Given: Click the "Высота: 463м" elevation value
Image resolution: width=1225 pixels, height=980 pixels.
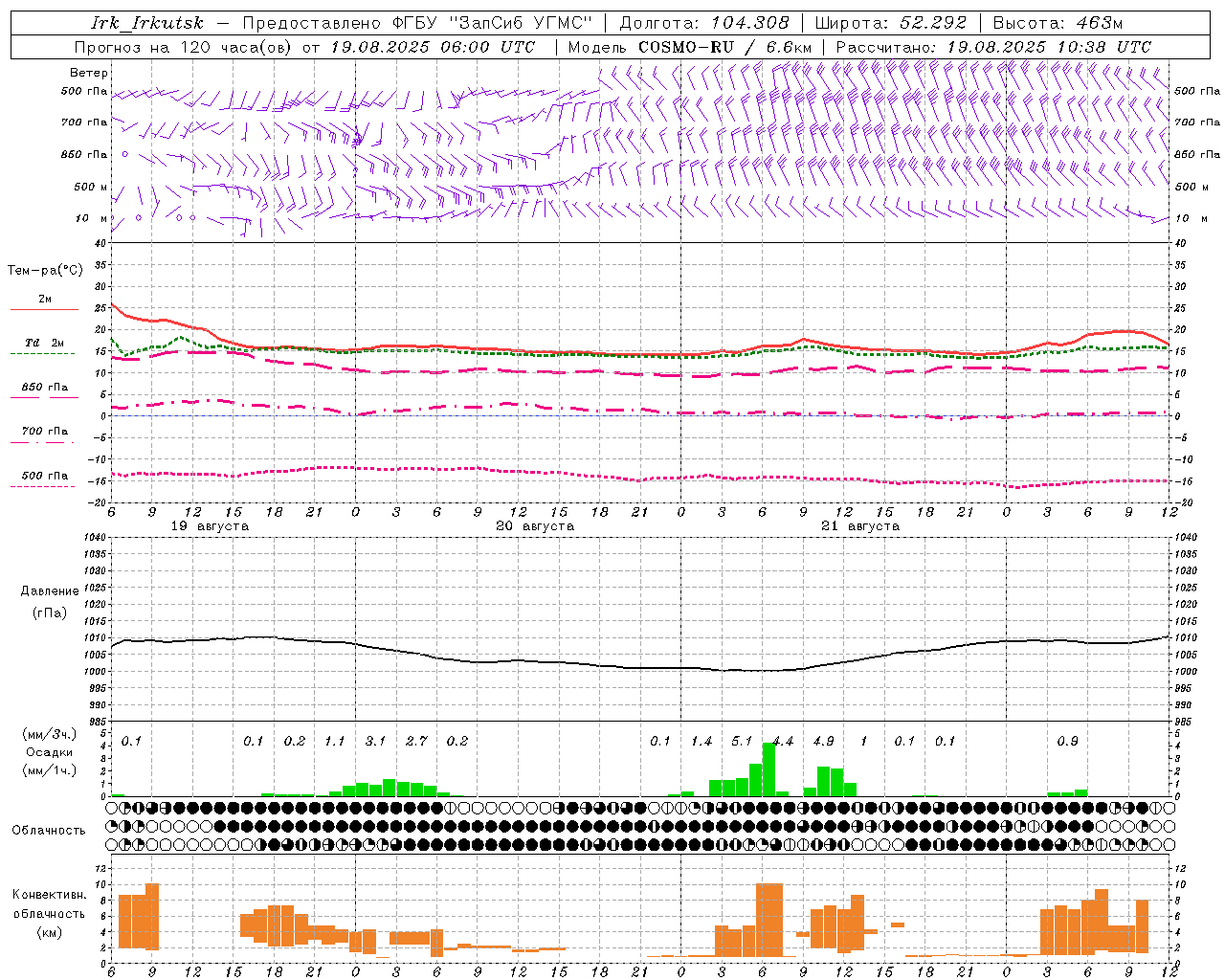Looking at the screenshot, I should click(x=1058, y=23).
